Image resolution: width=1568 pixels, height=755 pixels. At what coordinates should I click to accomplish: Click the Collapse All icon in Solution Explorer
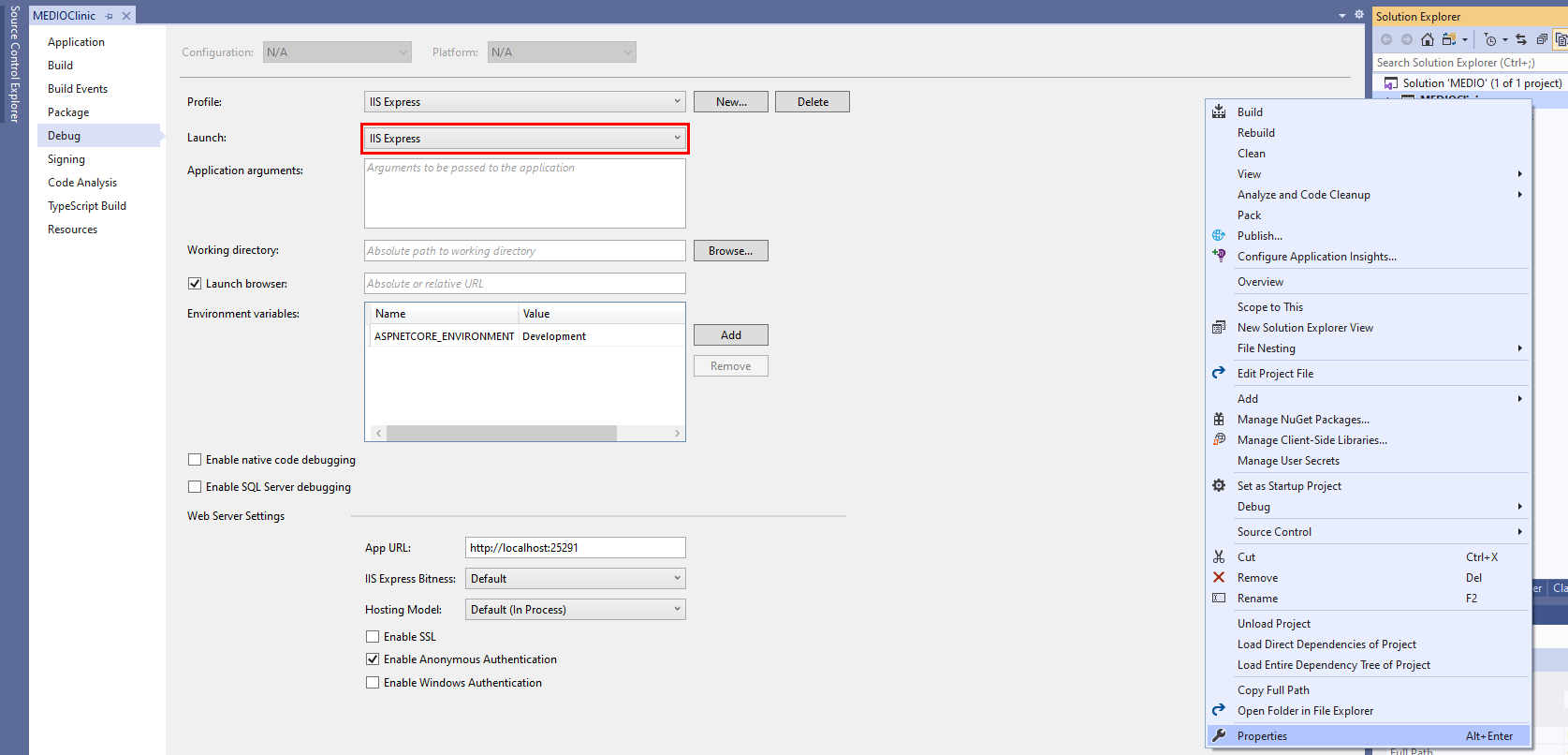click(x=1542, y=39)
